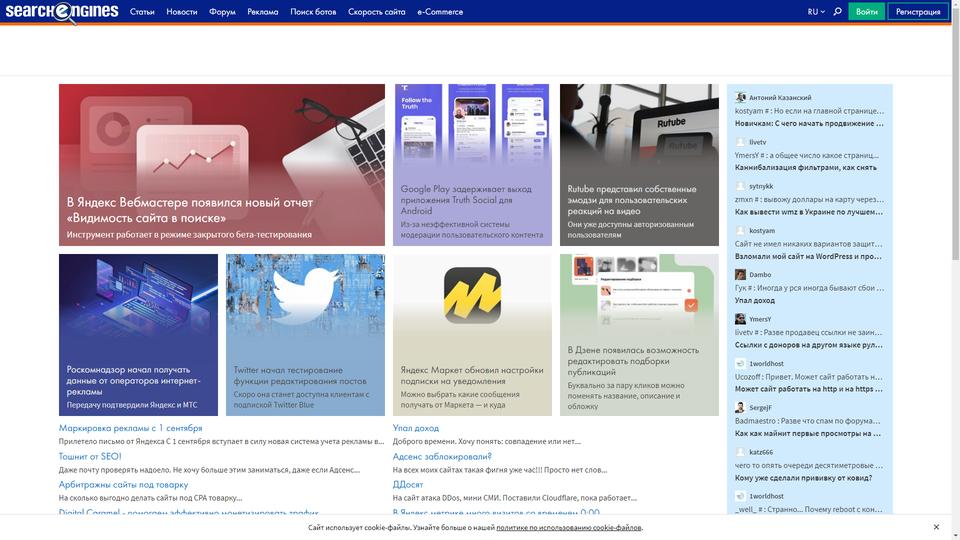Open Адсенс заблокировали? topic link
The image size is (960, 540).
pyautogui.click(x=442, y=456)
